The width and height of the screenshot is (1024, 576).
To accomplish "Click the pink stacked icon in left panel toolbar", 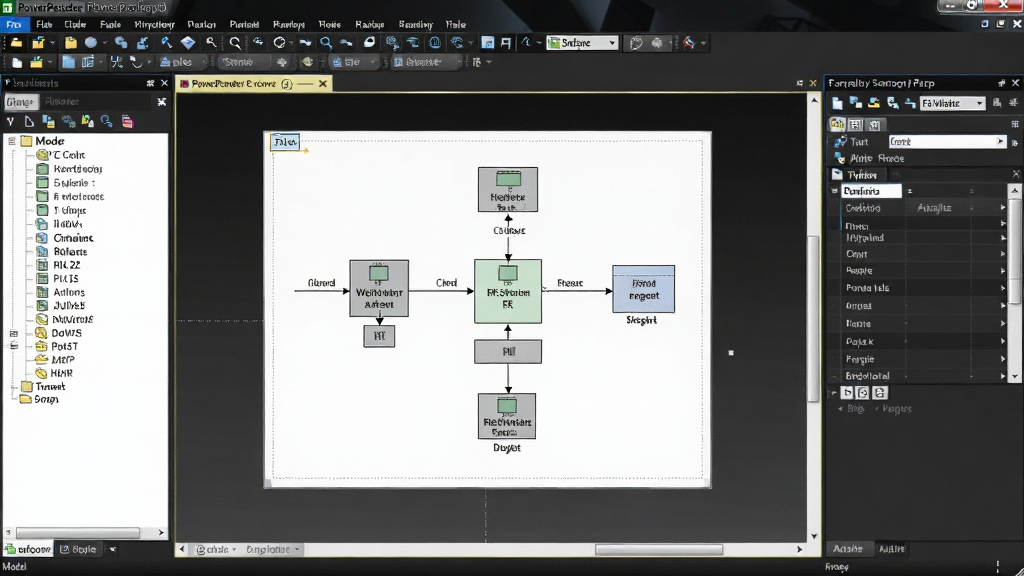I will pos(127,121).
